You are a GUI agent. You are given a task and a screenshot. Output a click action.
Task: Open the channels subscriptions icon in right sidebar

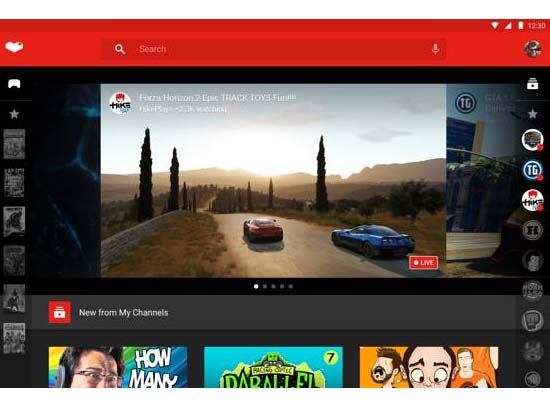coord(532,83)
